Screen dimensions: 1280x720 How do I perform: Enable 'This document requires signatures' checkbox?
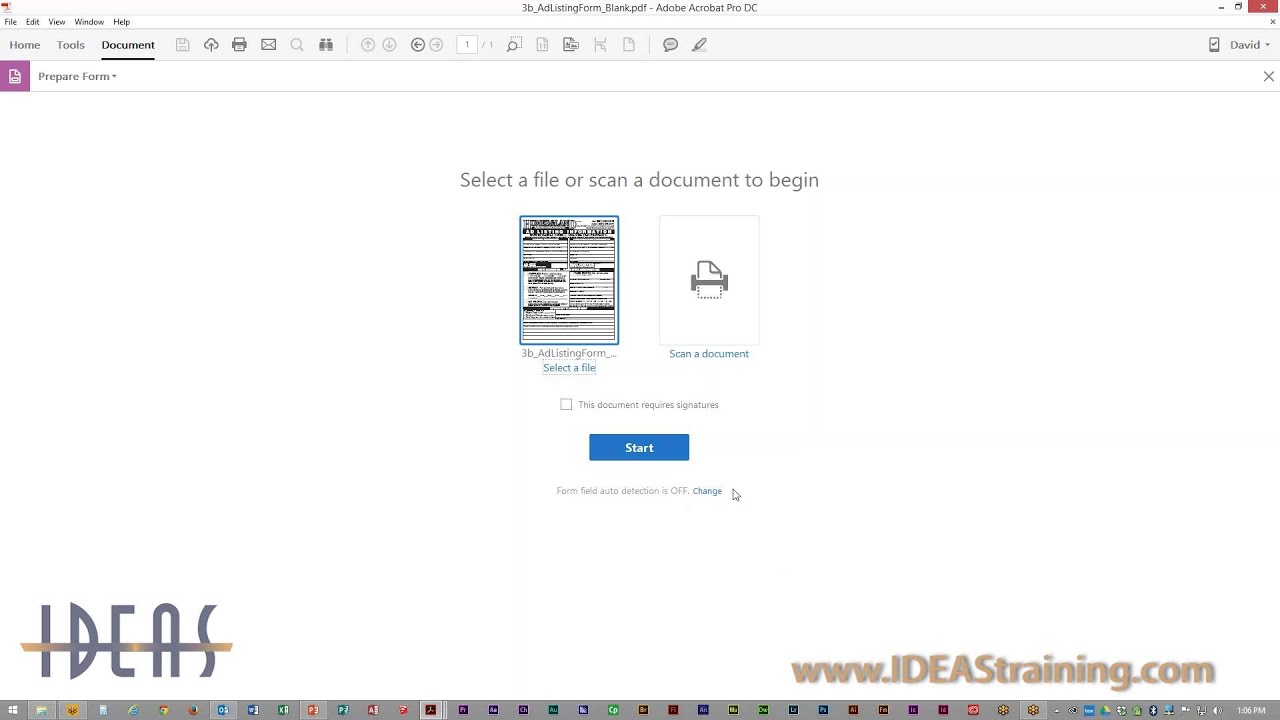(x=566, y=404)
